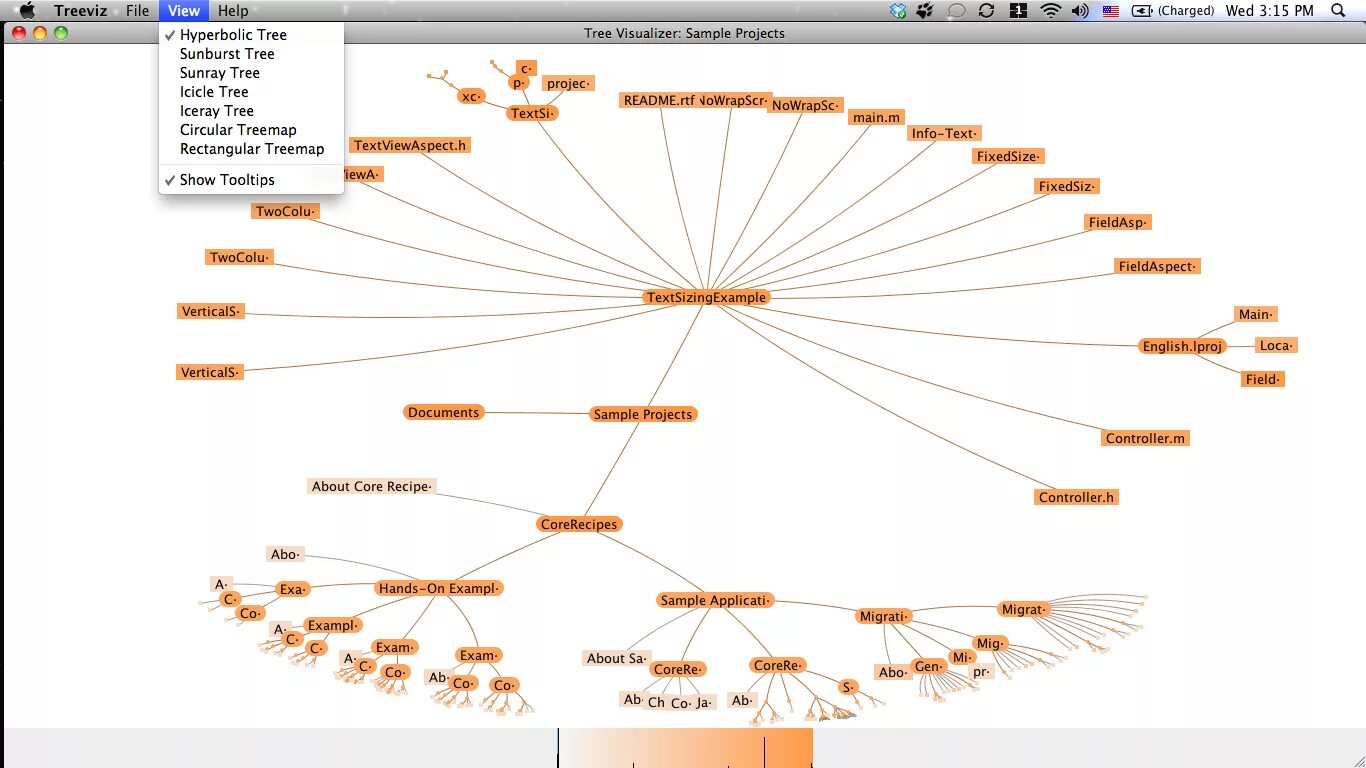Click the Dropbox-style box menu bar icon

point(898,11)
